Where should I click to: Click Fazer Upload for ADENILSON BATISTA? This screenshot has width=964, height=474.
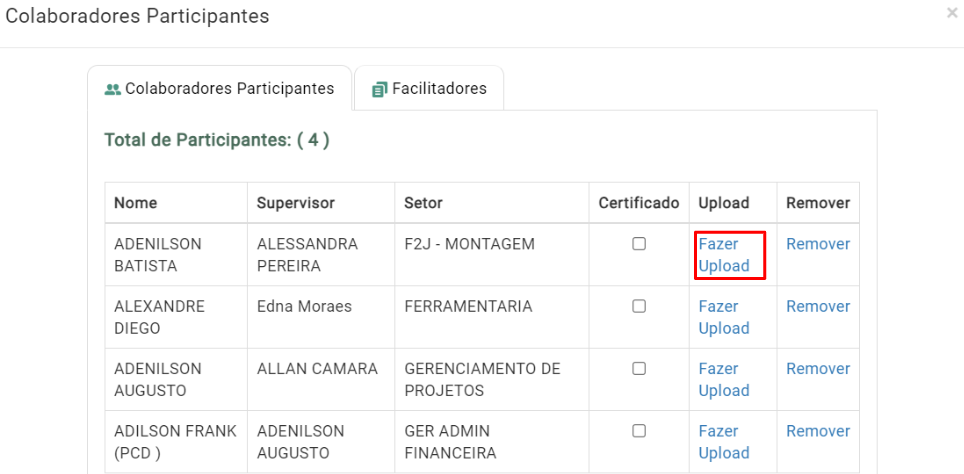tap(724, 255)
